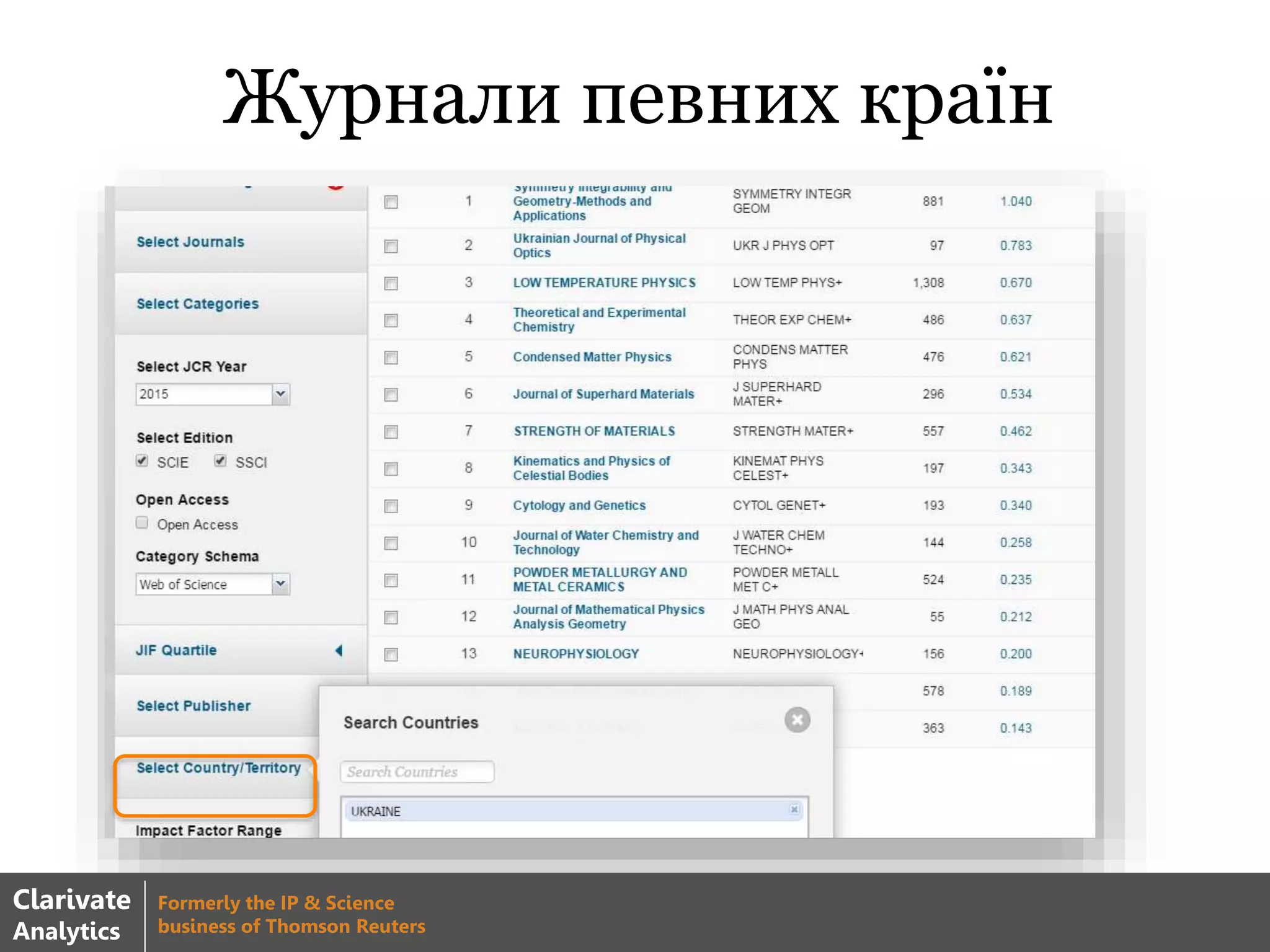Click impact factor value 0.200

(x=1016, y=654)
